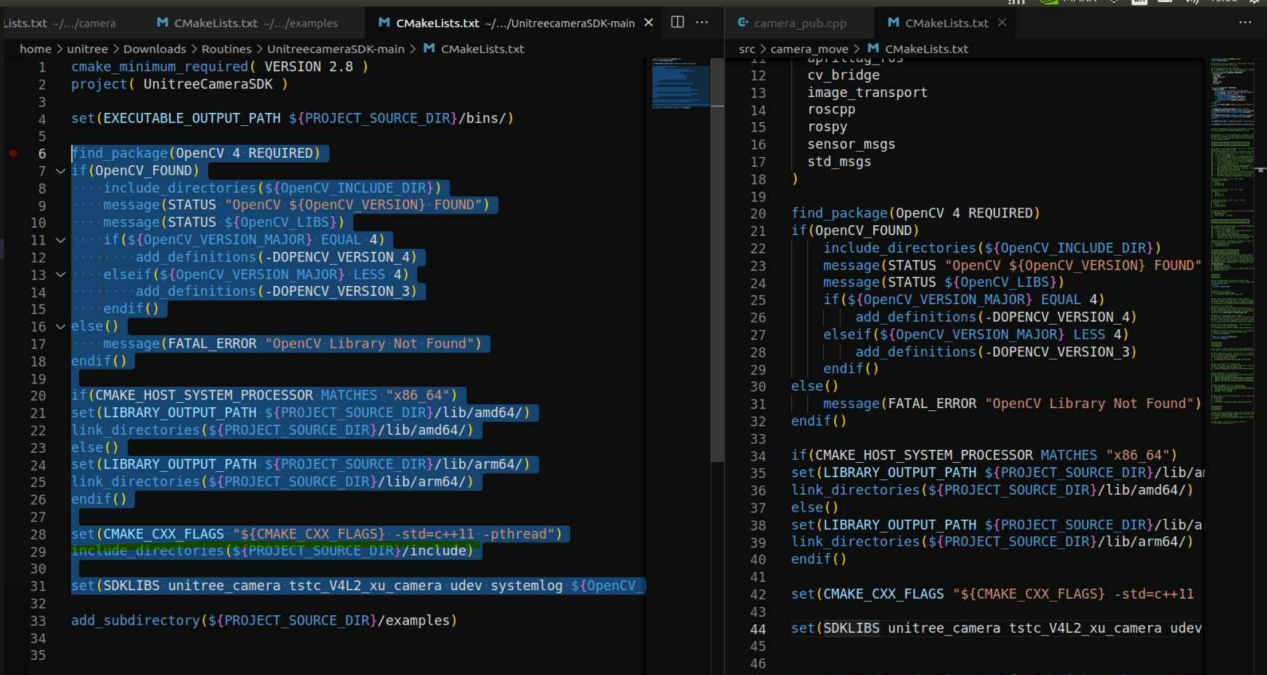Click 'image_transport' in the right editor

(x=867, y=92)
